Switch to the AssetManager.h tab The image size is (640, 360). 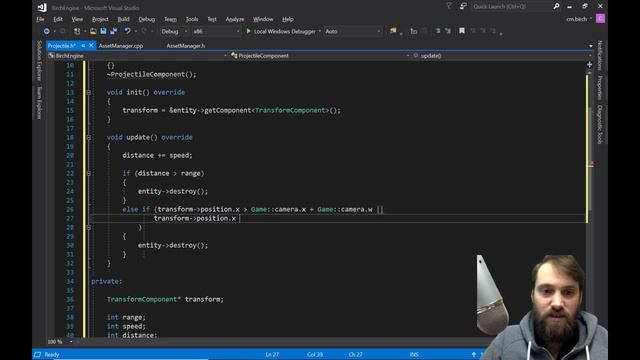[x=186, y=46]
